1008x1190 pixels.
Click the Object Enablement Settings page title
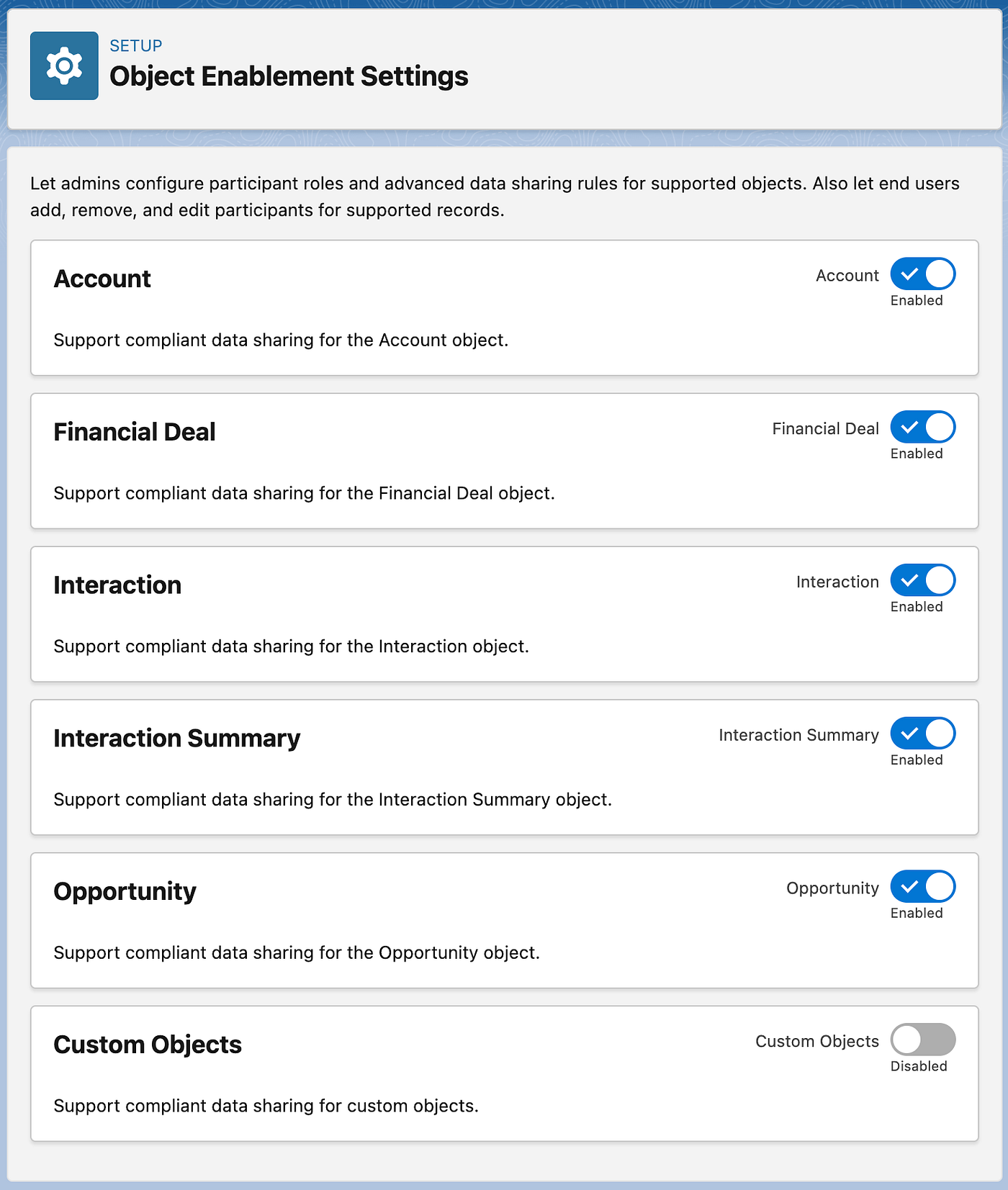pyautogui.click(x=289, y=76)
